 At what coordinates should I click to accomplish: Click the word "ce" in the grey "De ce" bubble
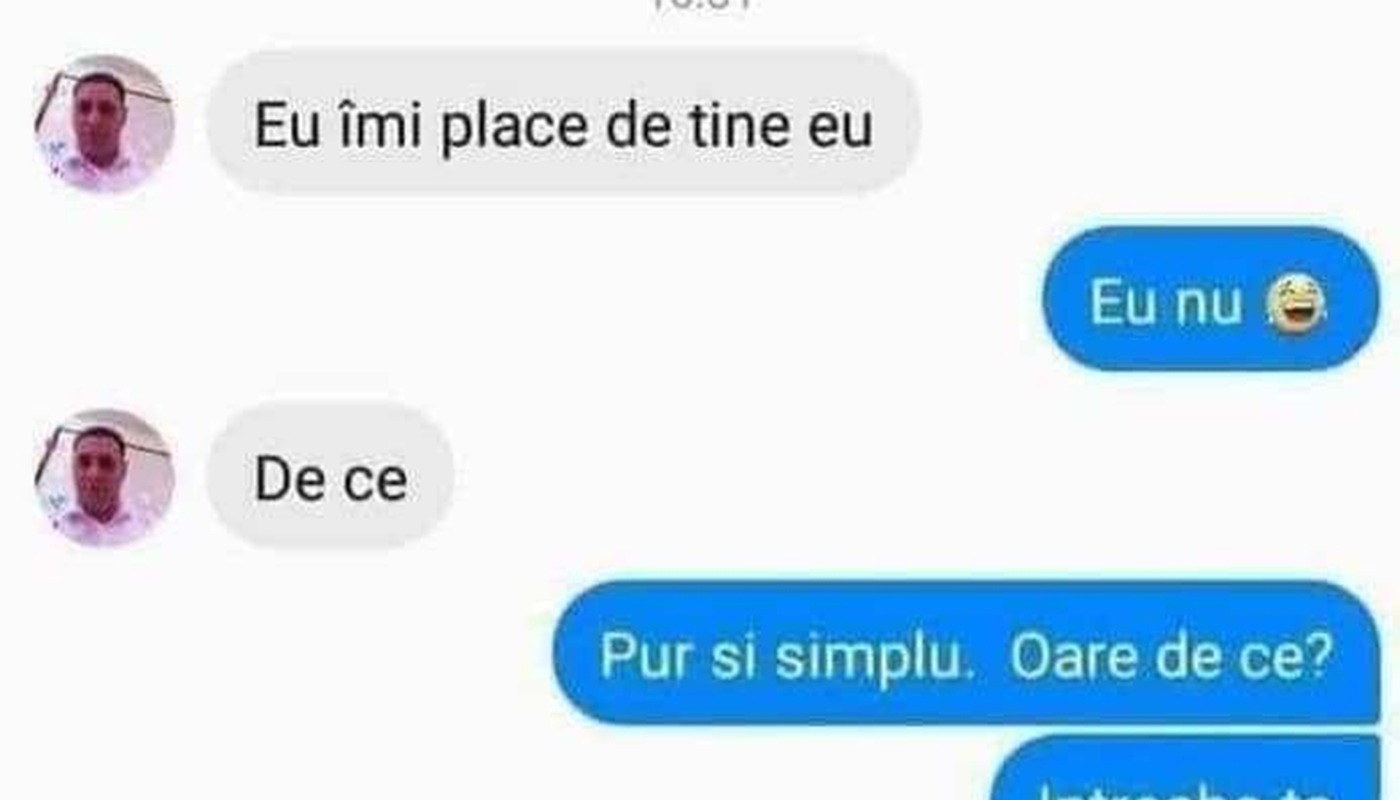(x=376, y=482)
